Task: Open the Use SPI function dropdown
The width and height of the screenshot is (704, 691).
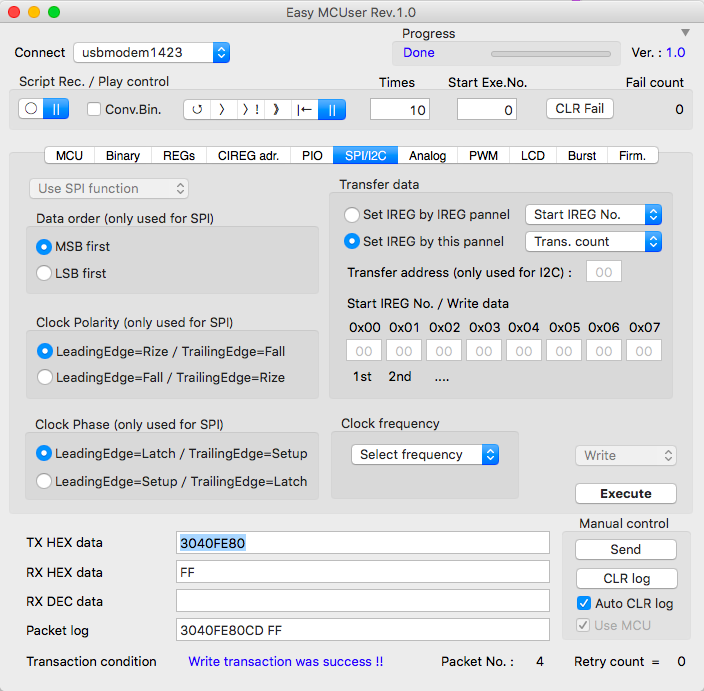Action: [x=109, y=189]
